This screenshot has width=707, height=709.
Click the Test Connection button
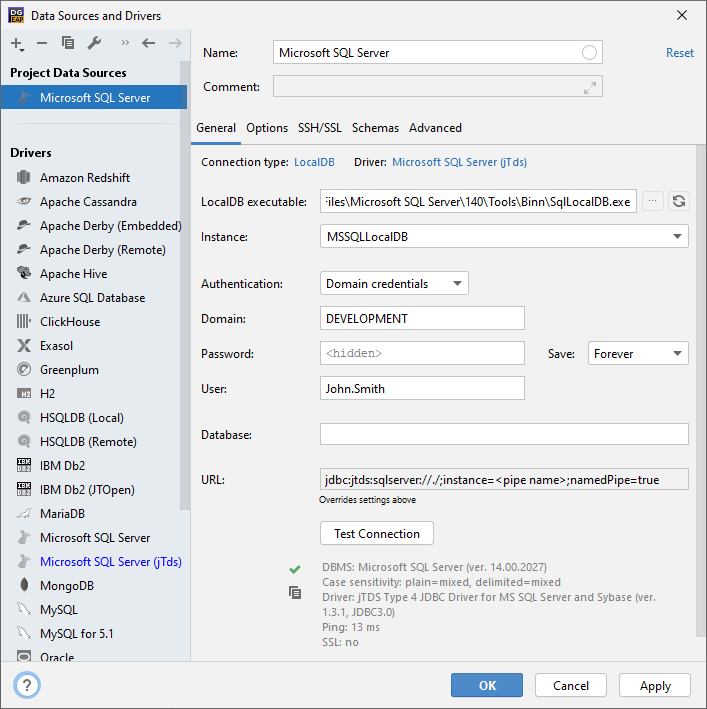tap(377, 533)
